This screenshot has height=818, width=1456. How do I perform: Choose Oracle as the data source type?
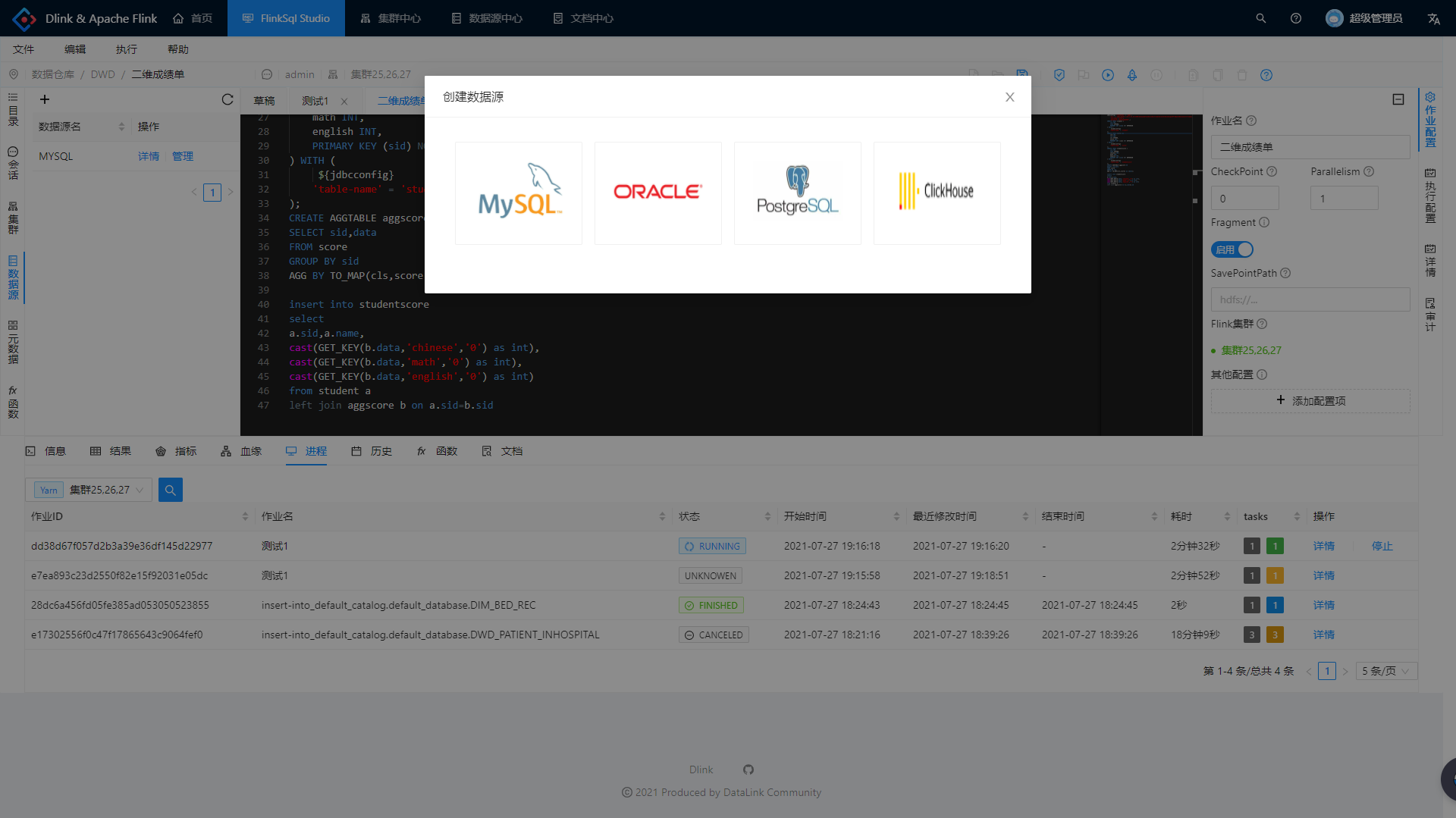(x=658, y=193)
